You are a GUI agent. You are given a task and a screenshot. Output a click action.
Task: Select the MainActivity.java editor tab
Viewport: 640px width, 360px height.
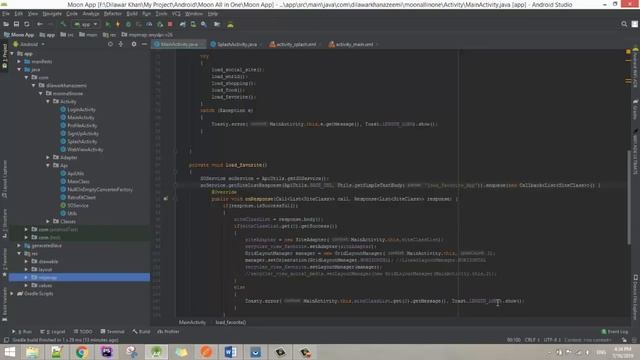pos(179,44)
